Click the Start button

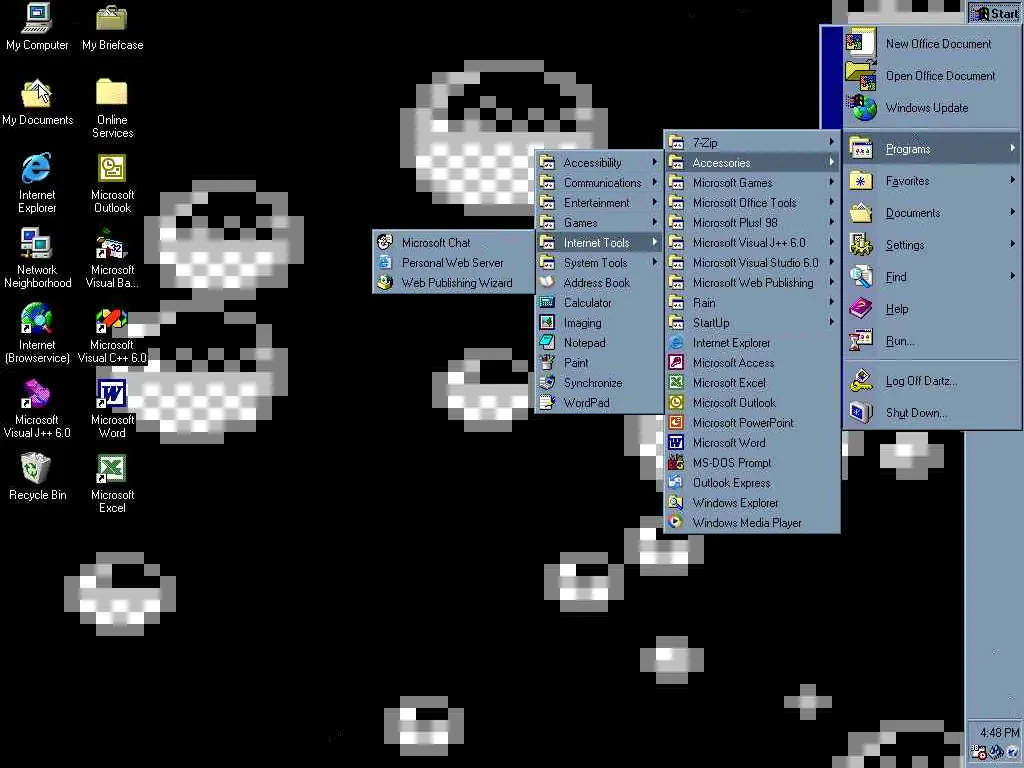994,13
